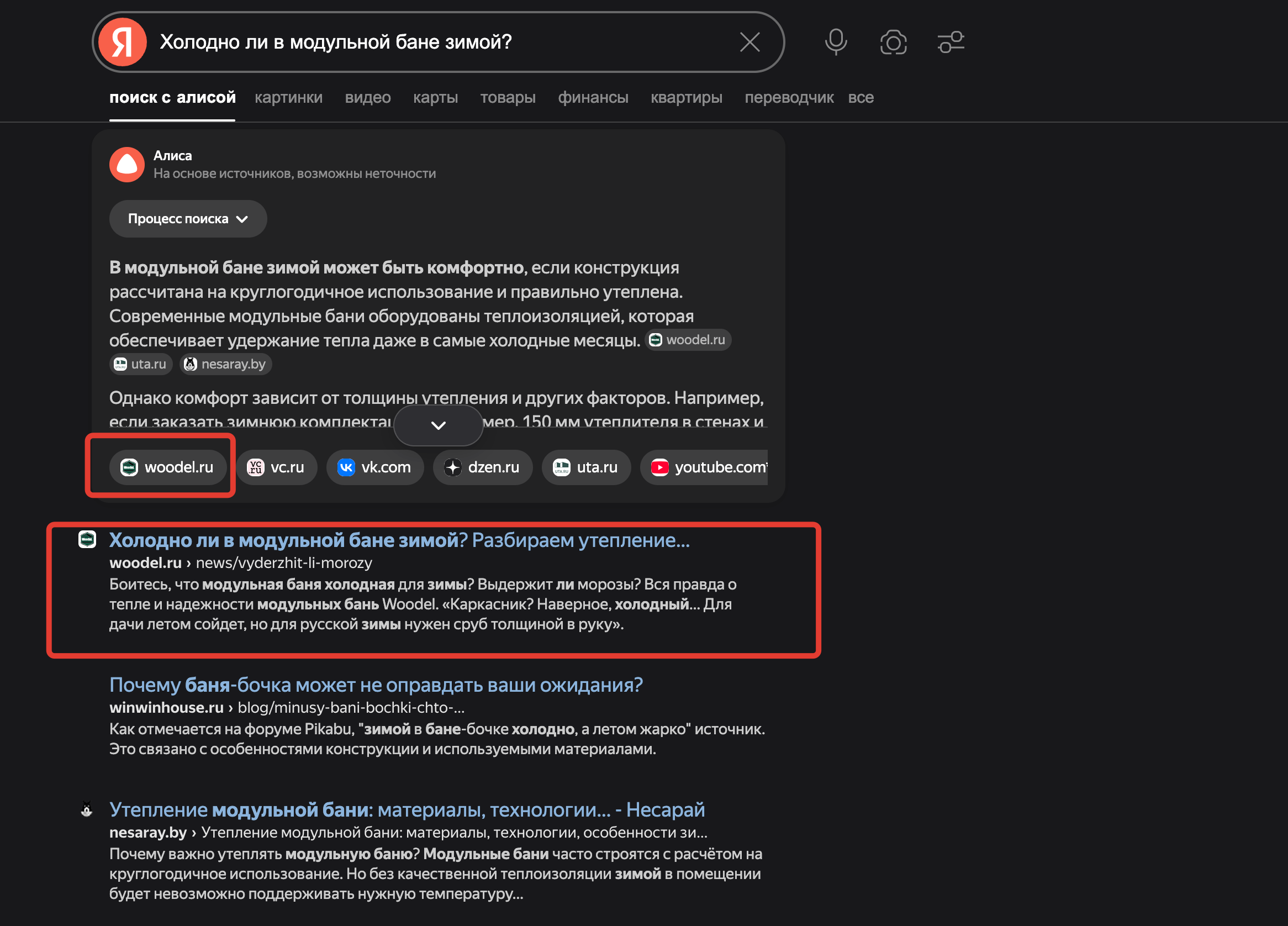This screenshot has height=926, width=1288.
Task: Switch to the переводчик tab
Action: coord(789,97)
